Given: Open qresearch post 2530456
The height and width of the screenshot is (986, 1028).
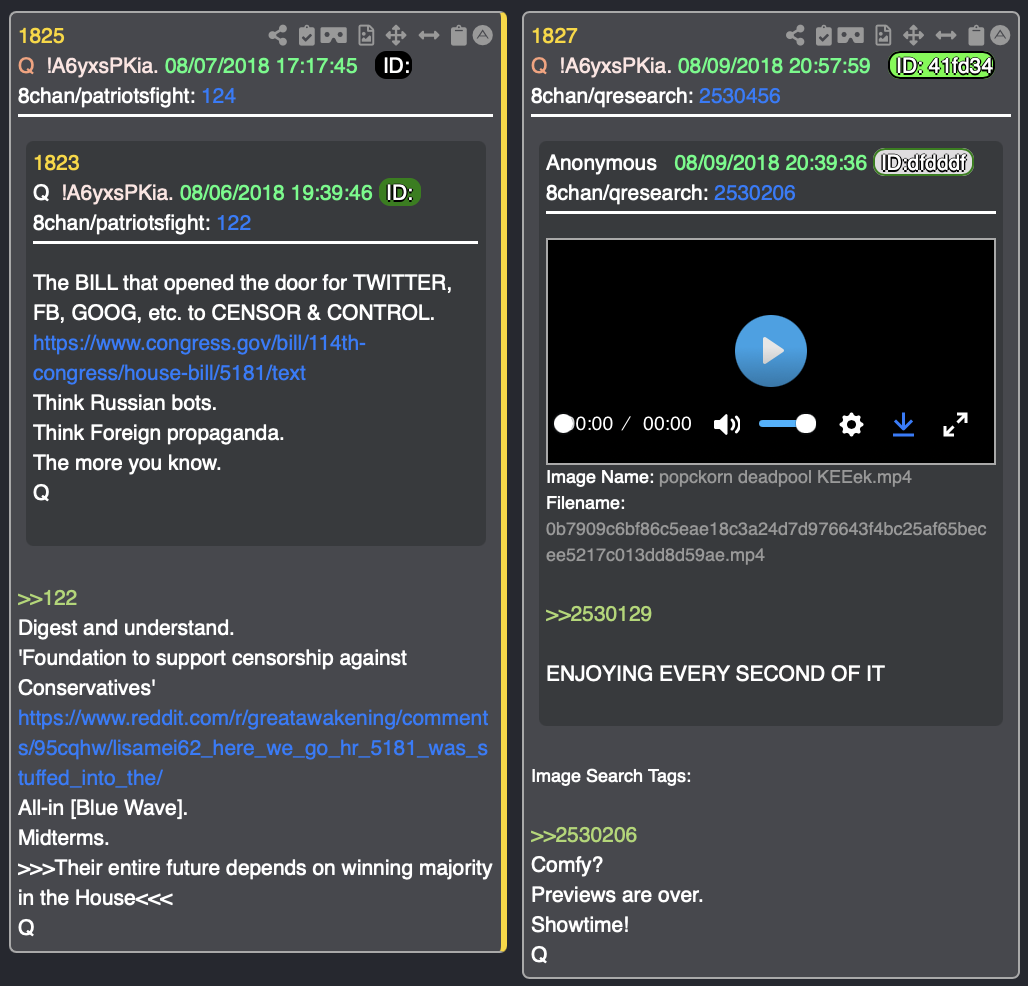Looking at the screenshot, I should click(x=739, y=96).
